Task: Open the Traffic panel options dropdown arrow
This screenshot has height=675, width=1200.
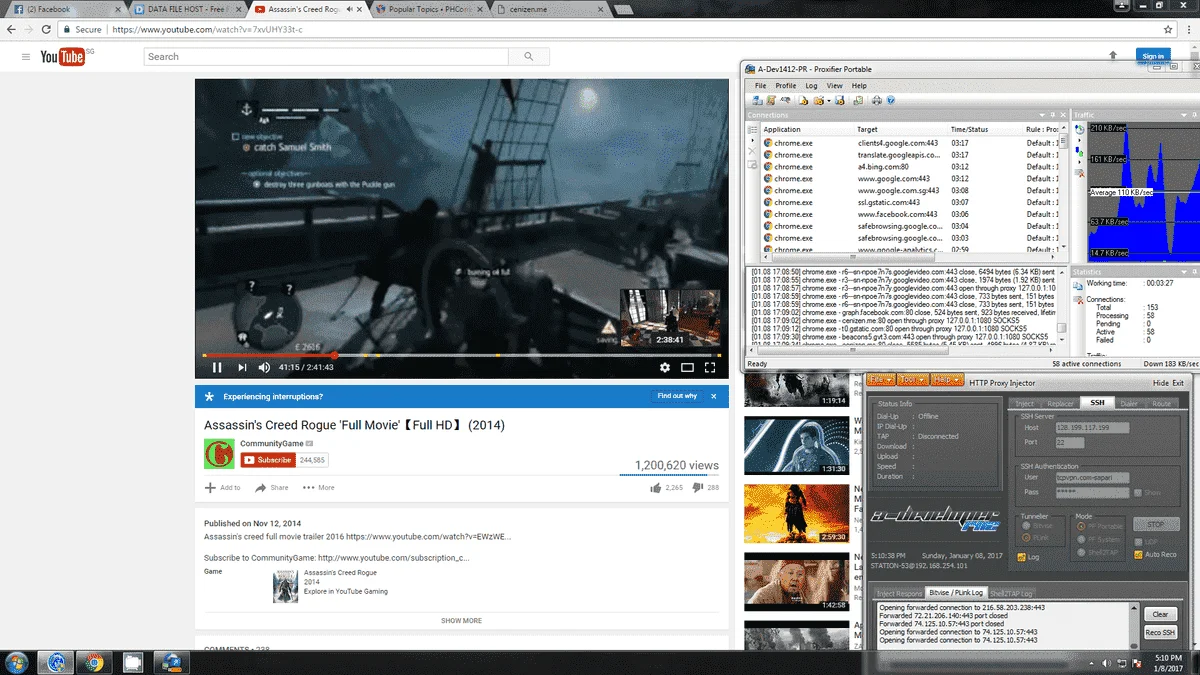Action: [1184, 115]
